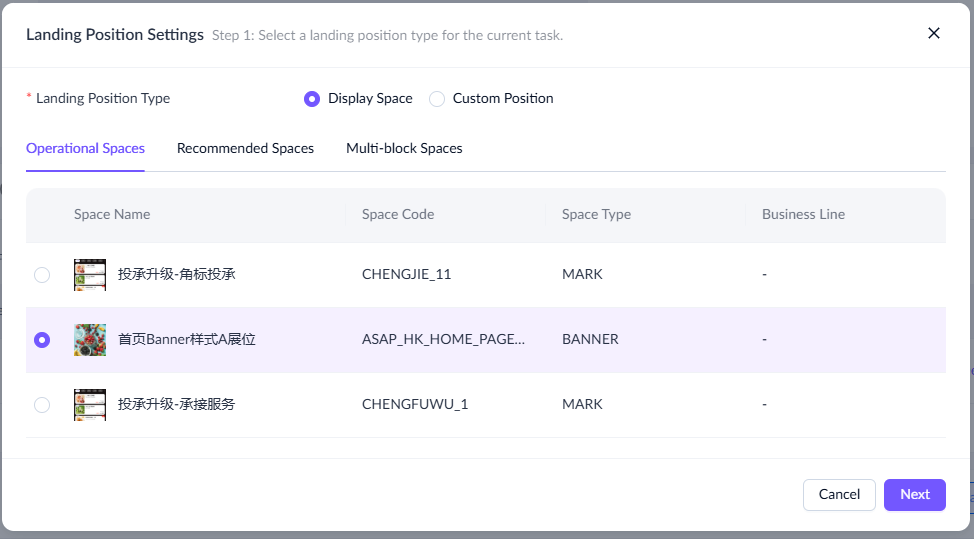This screenshot has width=974, height=539.
Task: Click thumbnail image of 投承升级-承接服务
Action: click(x=90, y=405)
